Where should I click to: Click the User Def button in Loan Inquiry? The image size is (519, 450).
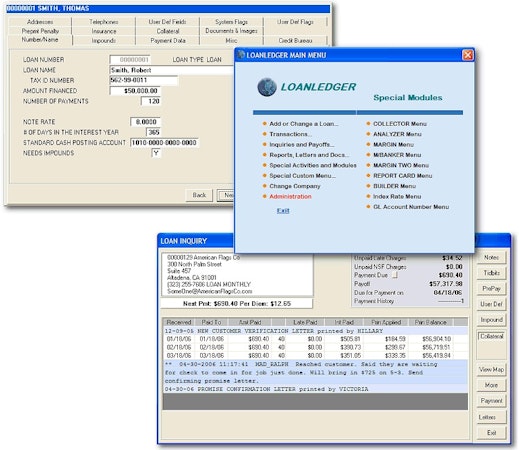491,304
